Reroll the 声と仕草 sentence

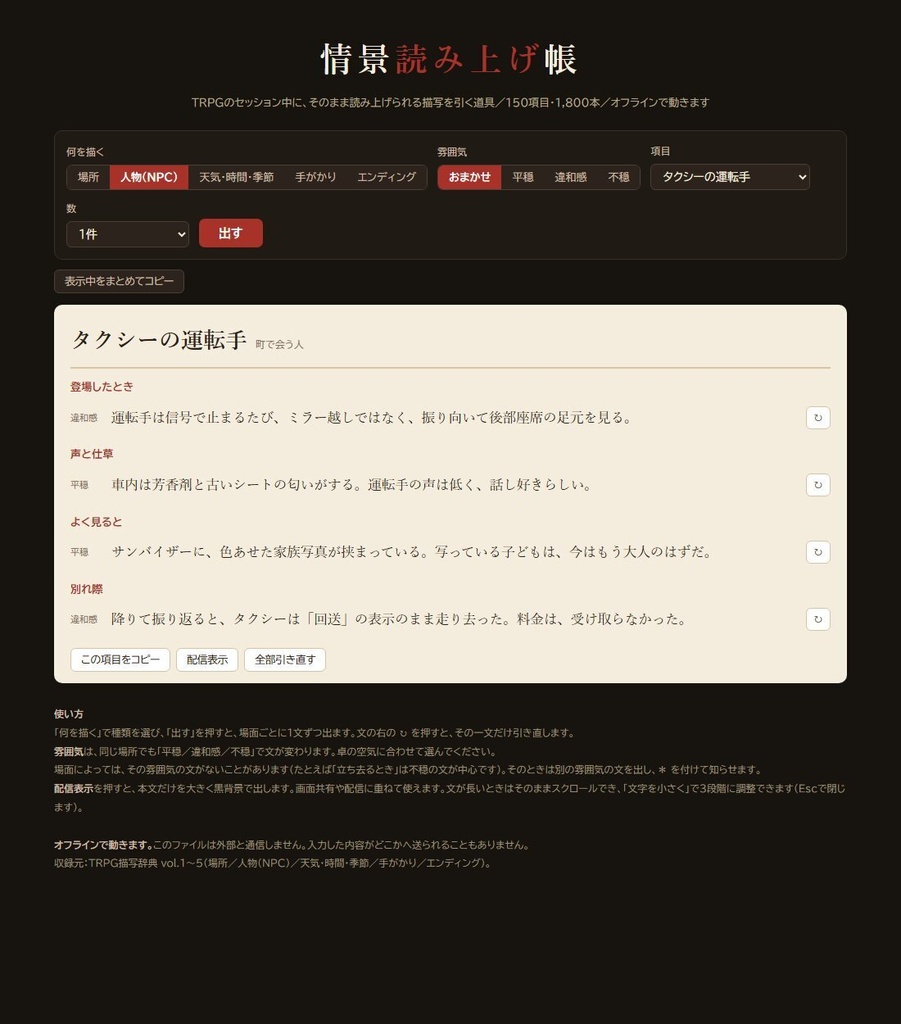click(817, 485)
